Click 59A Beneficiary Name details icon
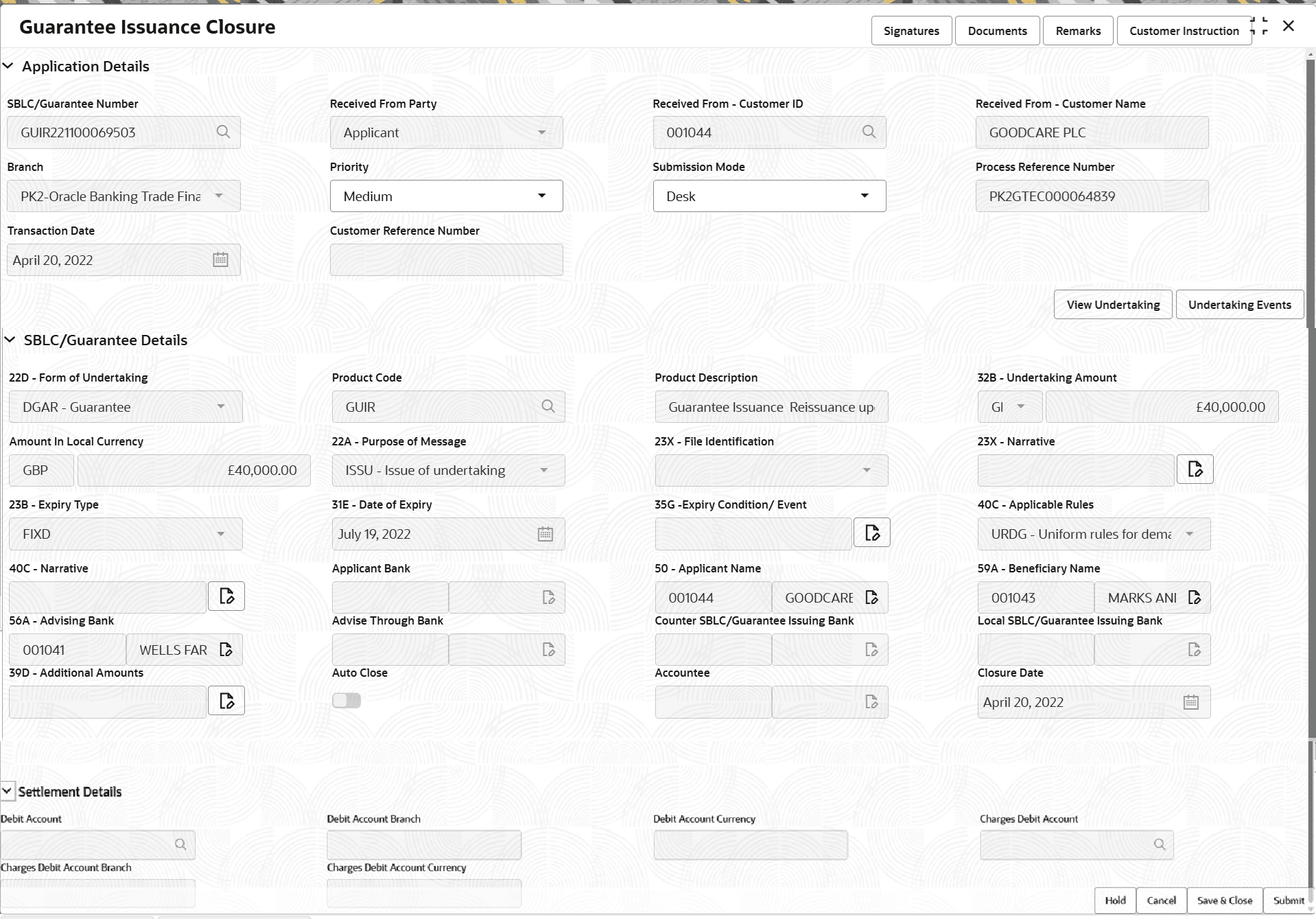Image resolution: width=1316 pixels, height=919 pixels. click(x=1194, y=597)
